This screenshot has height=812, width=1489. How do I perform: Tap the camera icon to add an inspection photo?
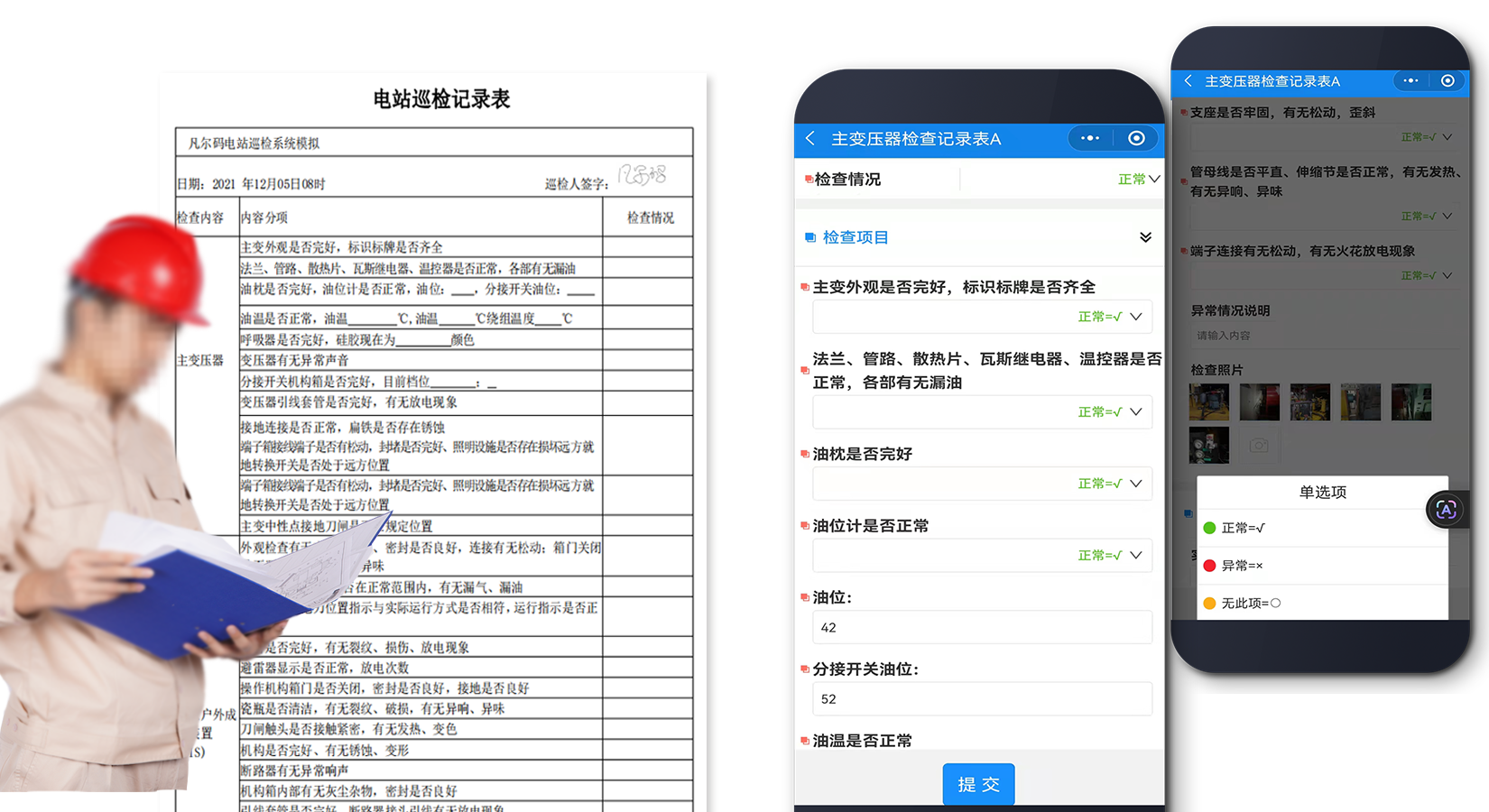[1260, 445]
